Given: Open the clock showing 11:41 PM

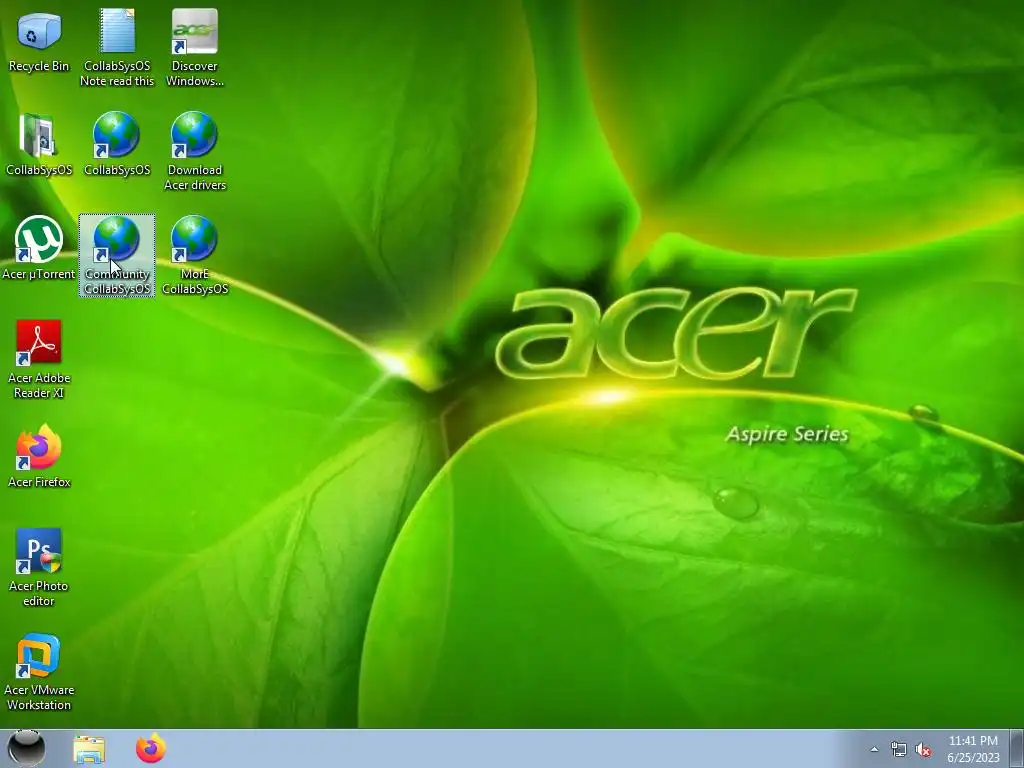Looking at the screenshot, I should [x=973, y=749].
